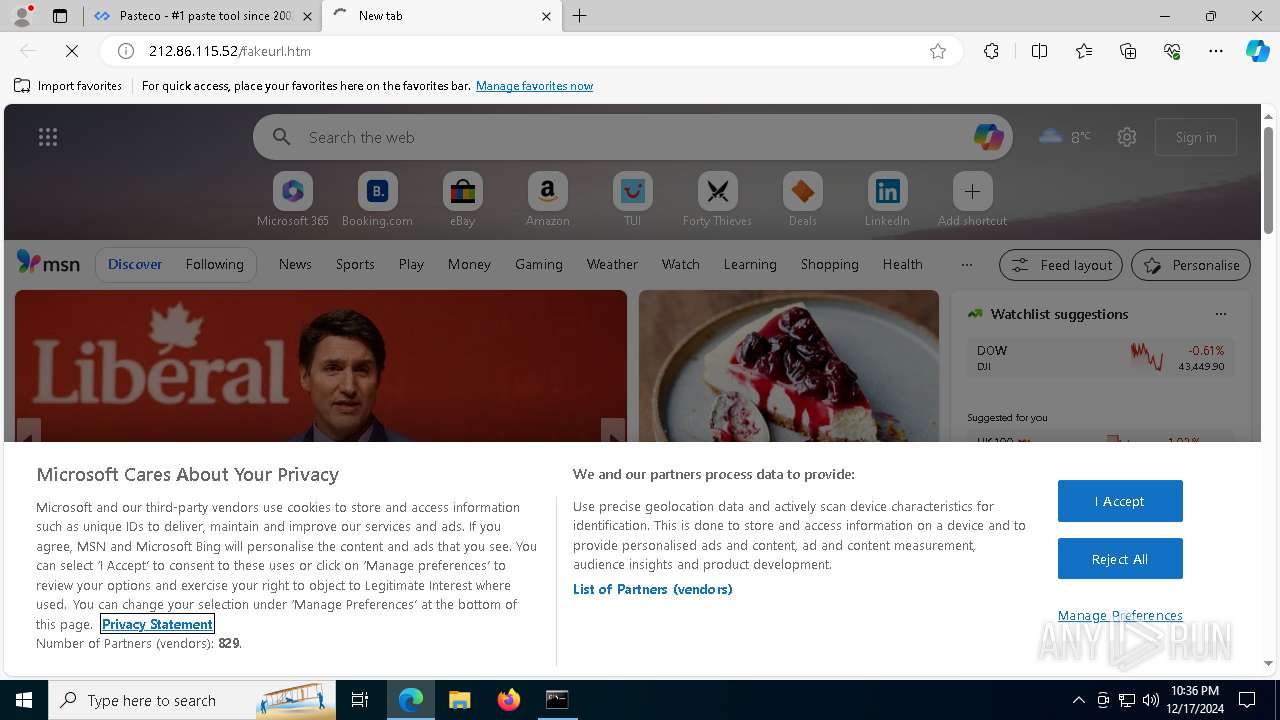This screenshot has height=720, width=1280.
Task: Open the Booking.com shortcut
Action: coord(377,199)
